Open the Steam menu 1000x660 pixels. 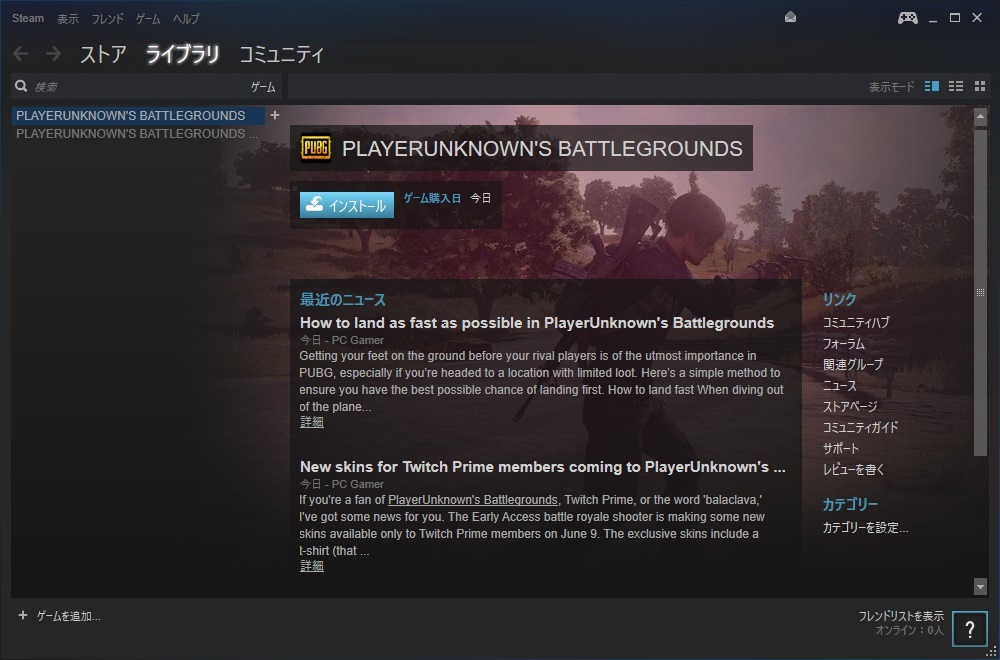[x=28, y=18]
